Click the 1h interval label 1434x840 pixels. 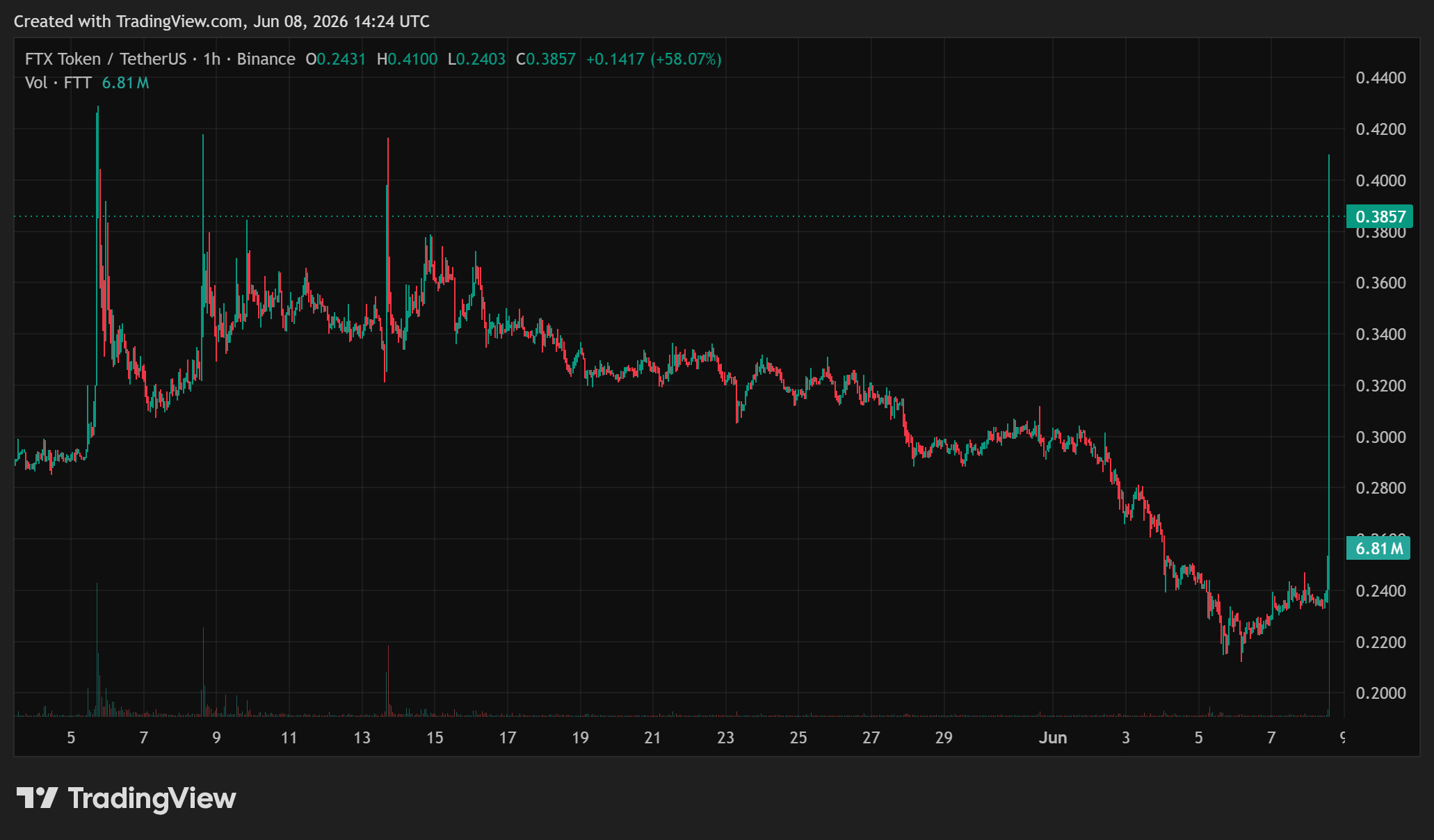(211, 59)
